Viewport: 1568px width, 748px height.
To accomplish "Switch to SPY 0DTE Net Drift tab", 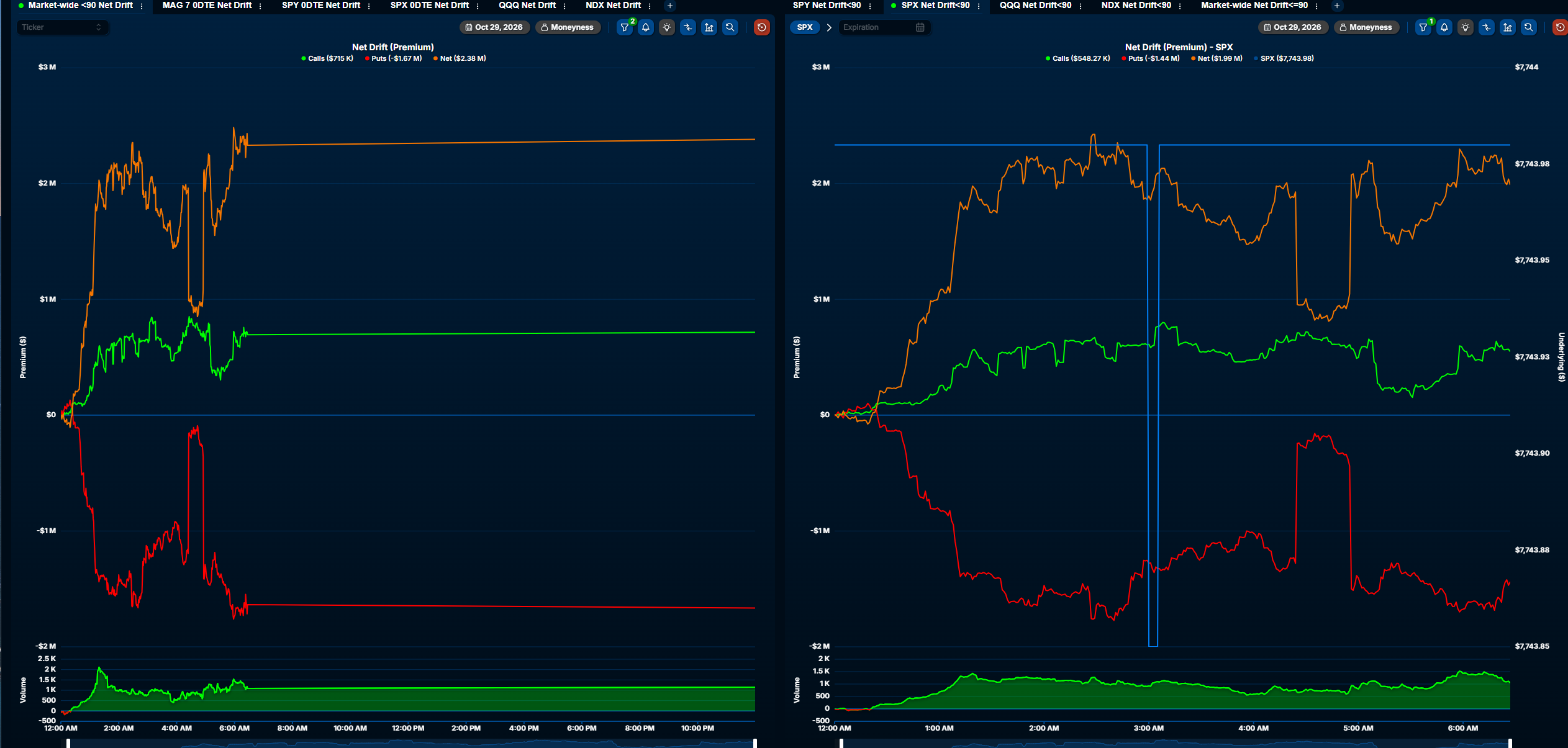I will [x=321, y=5].
